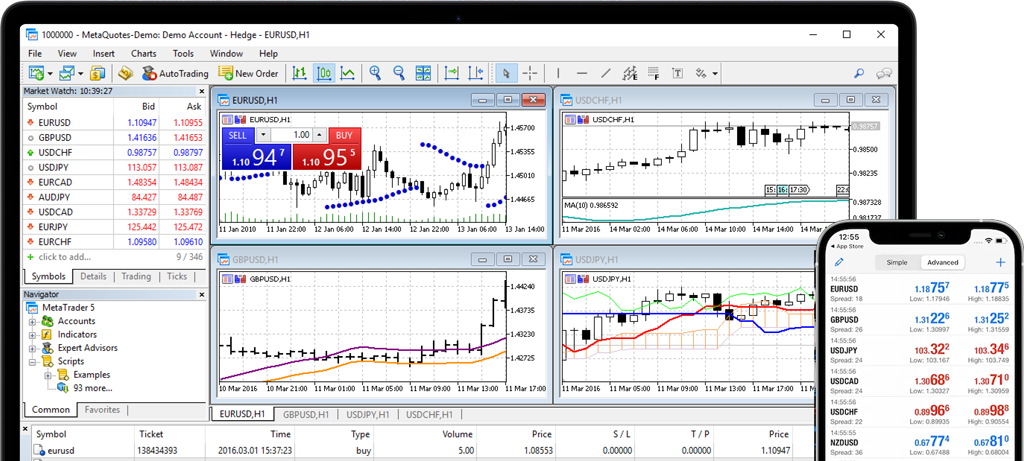
Task: Open the Charts menu
Action: coord(143,53)
